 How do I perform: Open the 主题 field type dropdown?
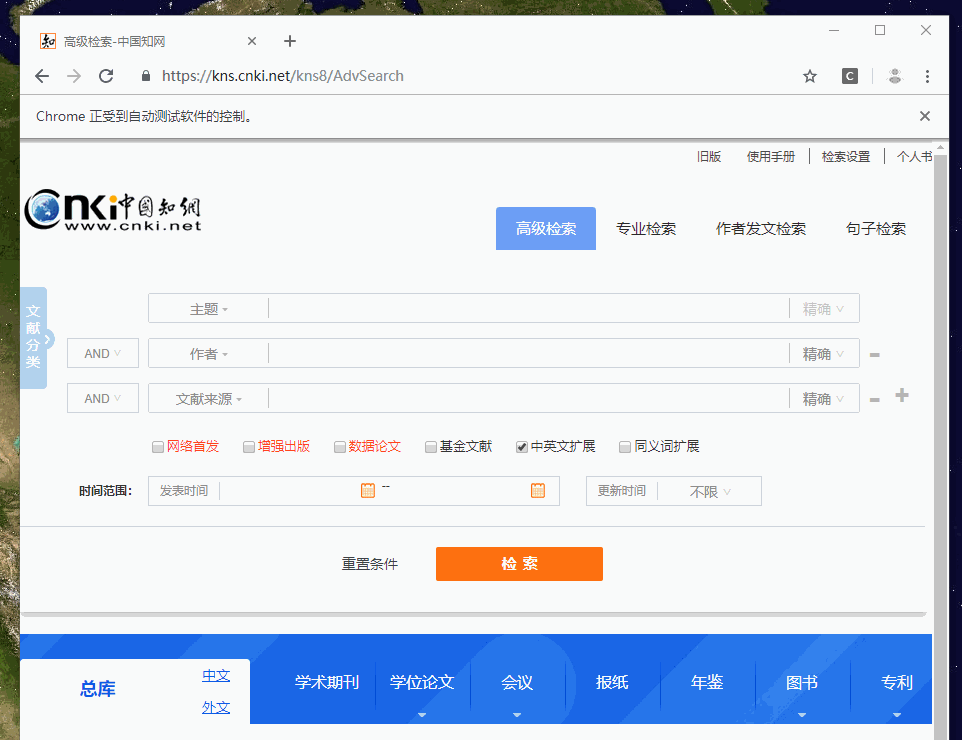click(209, 309)
